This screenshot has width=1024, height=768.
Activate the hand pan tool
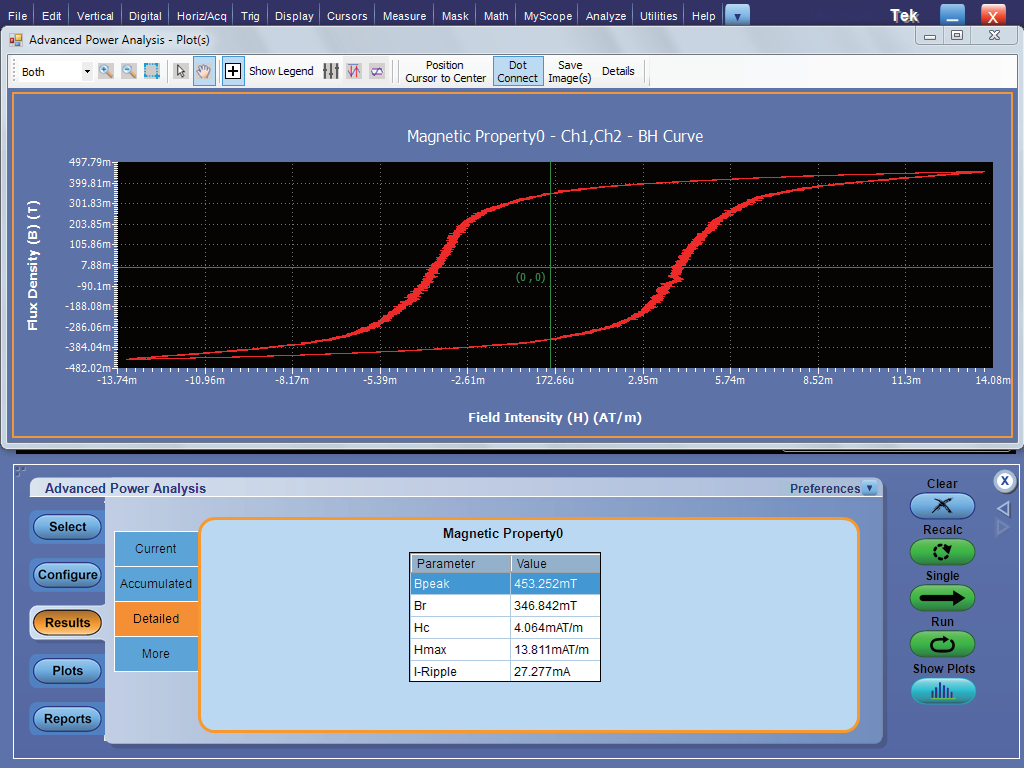point(204,71)
